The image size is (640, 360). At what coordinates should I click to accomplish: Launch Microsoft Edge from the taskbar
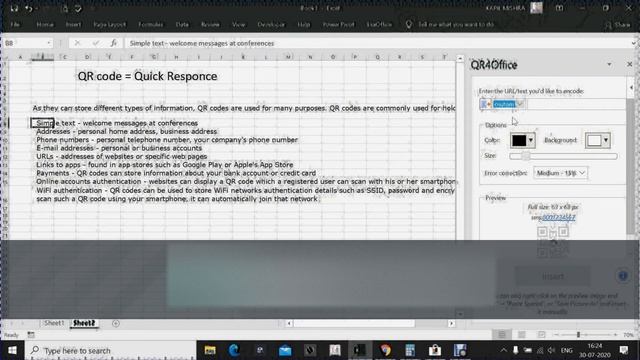234,350
